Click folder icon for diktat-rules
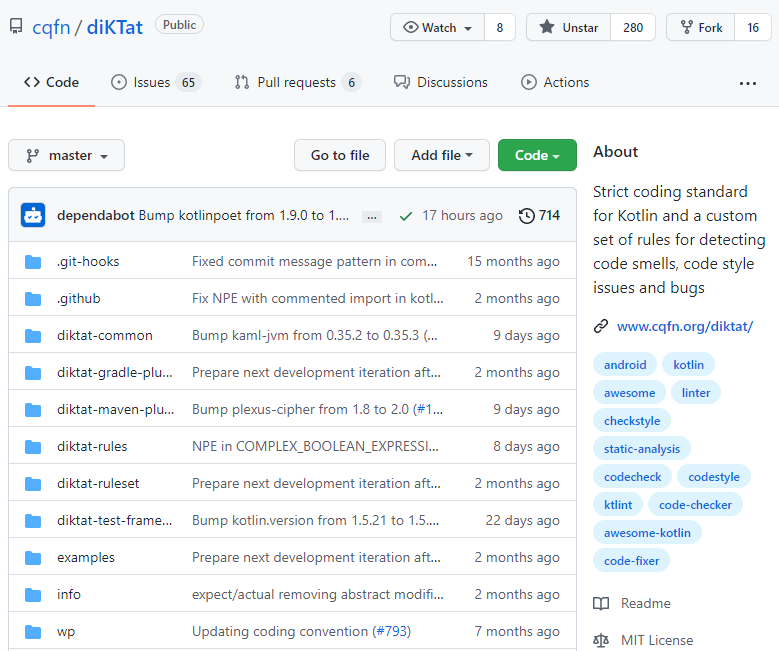This screenshot has width=779, height=651. coord(33,447)
